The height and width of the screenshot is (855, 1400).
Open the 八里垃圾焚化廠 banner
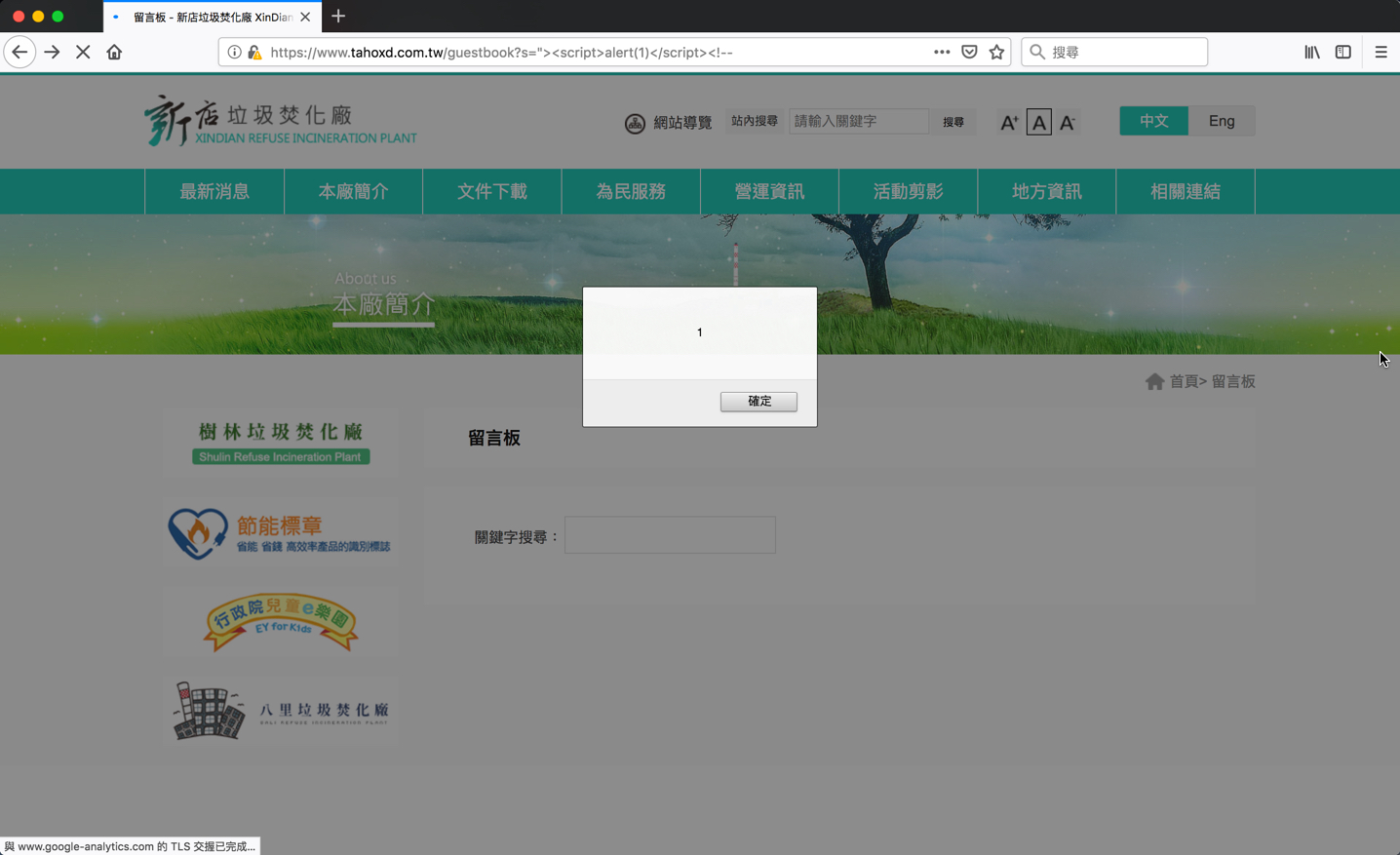pos(281,710)
